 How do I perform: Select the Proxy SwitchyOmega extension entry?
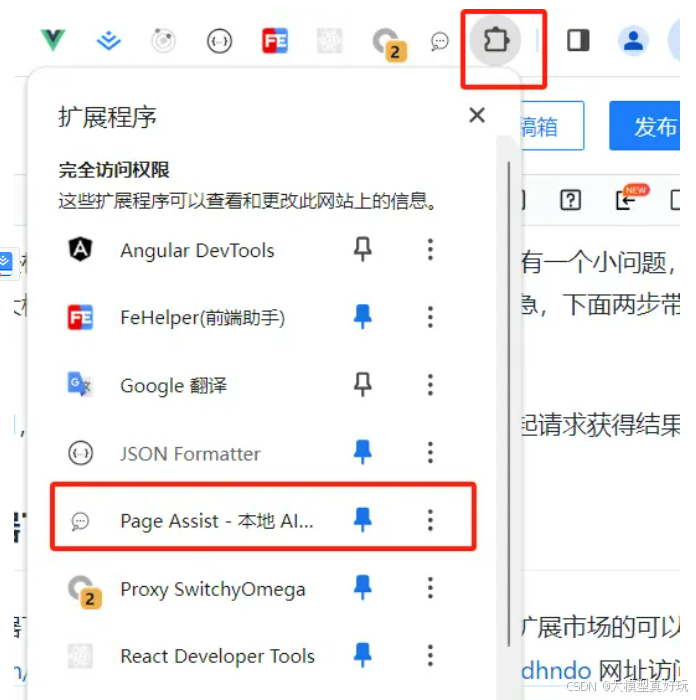click(x=213, y=589)
